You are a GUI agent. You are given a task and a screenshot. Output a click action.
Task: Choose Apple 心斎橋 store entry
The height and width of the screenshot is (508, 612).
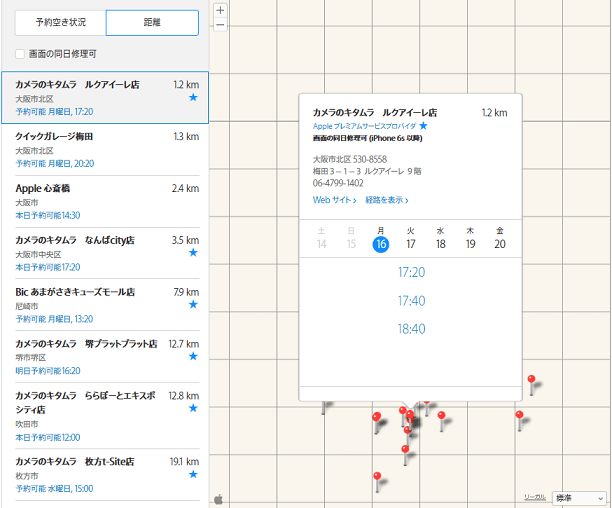pos(107,201)
